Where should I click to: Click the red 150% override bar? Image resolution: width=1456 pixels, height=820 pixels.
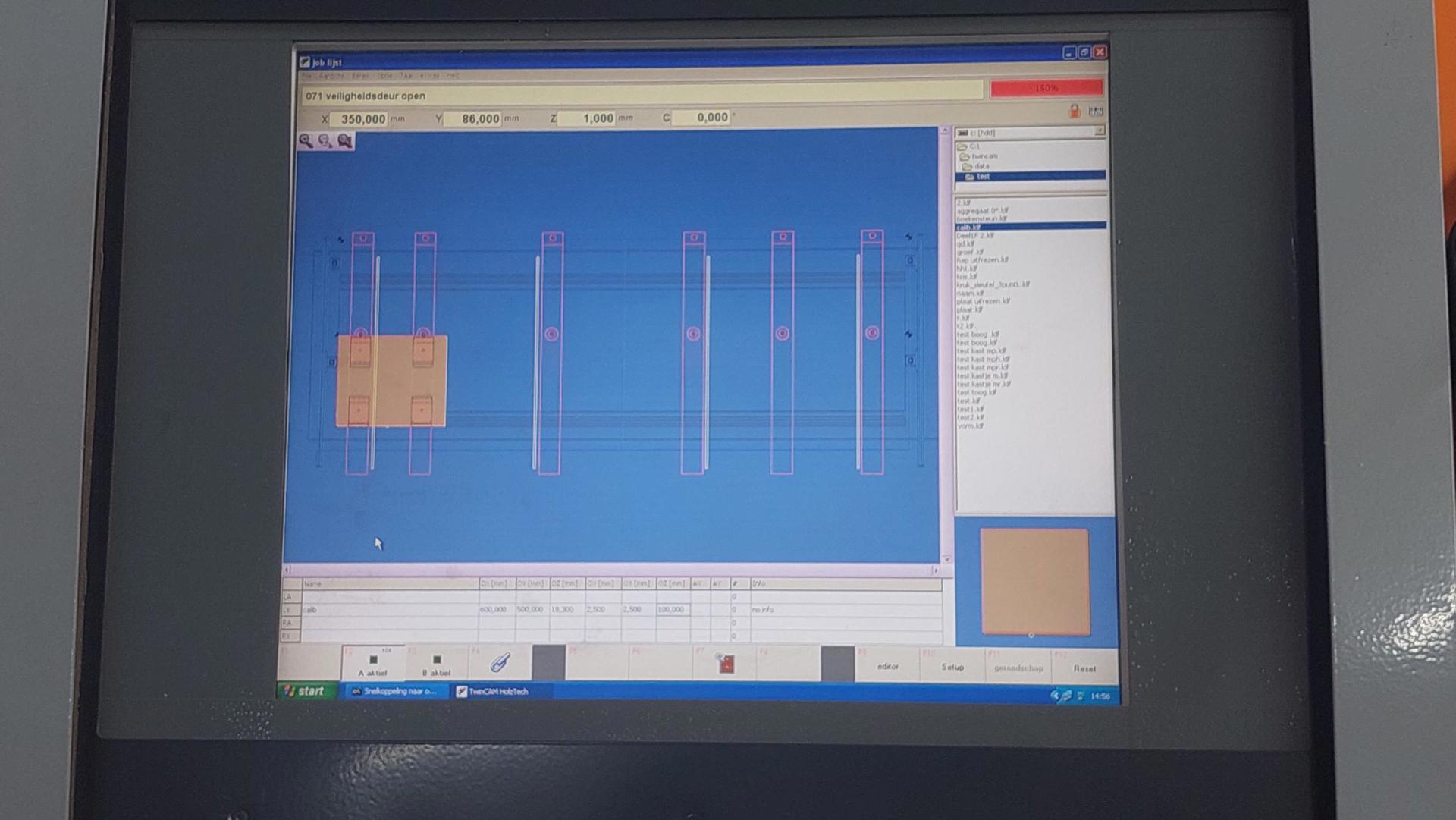click(x=1046, y=88)
